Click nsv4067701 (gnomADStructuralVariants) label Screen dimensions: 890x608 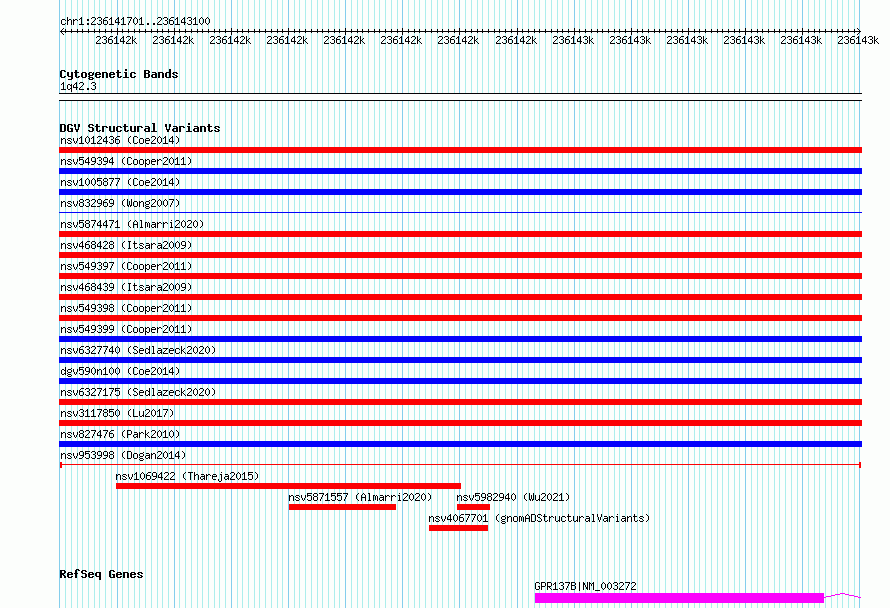tap(539, 518)
